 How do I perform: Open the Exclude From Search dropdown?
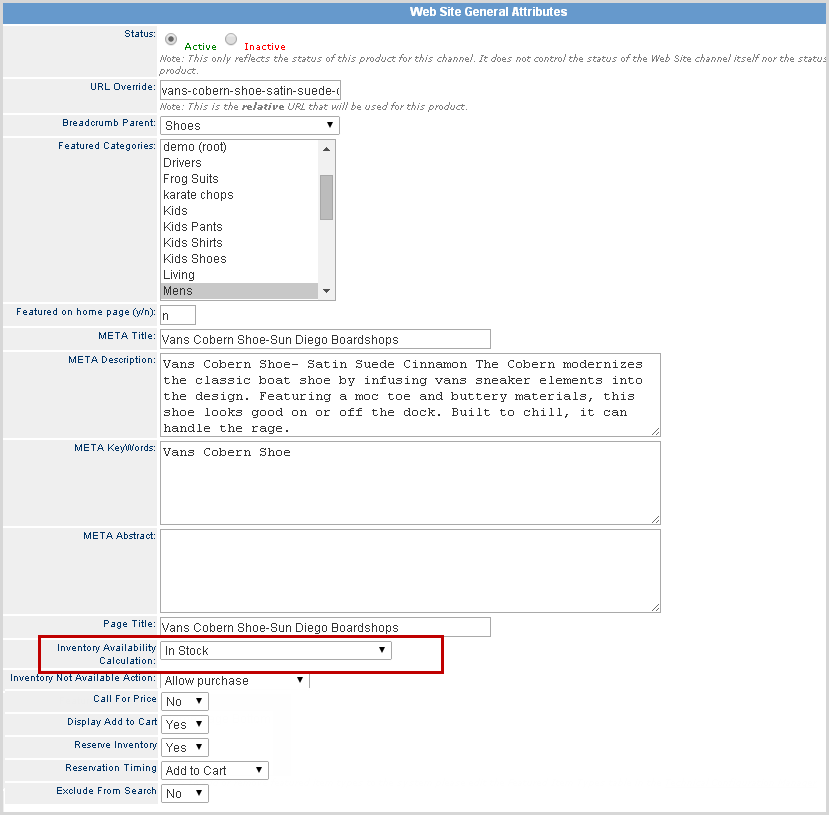[184, 793]
